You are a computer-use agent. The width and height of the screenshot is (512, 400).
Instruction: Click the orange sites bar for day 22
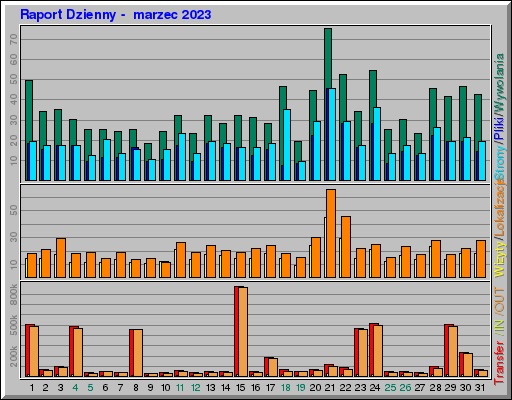pos(346,247)
